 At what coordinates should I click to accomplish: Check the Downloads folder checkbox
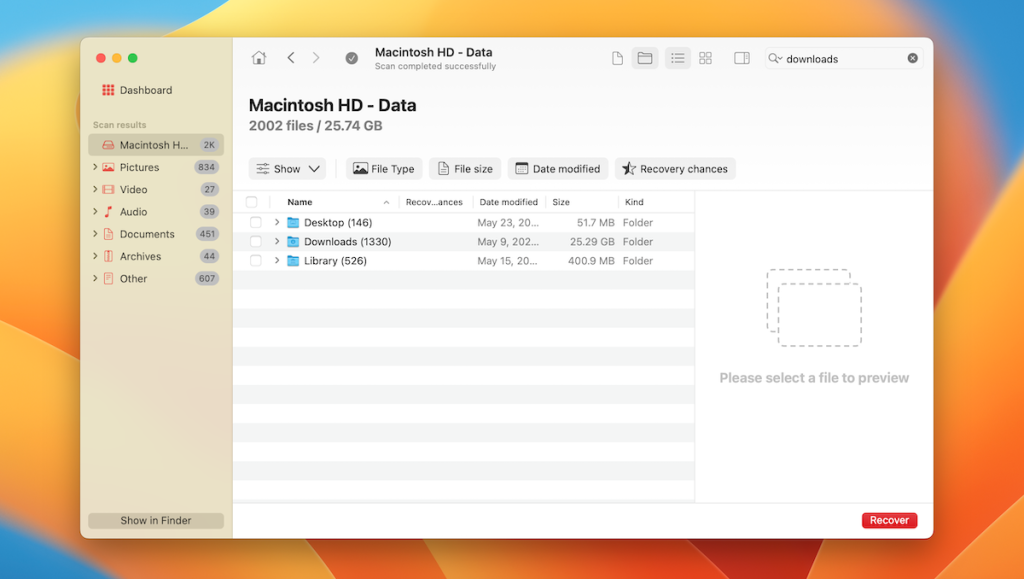click(x=256, y=241)
